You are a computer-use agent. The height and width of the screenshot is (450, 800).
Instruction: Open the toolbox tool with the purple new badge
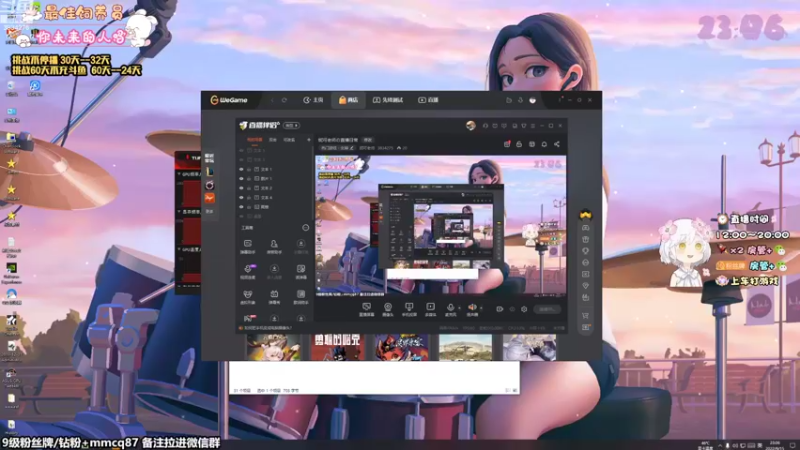pos(248,271)
